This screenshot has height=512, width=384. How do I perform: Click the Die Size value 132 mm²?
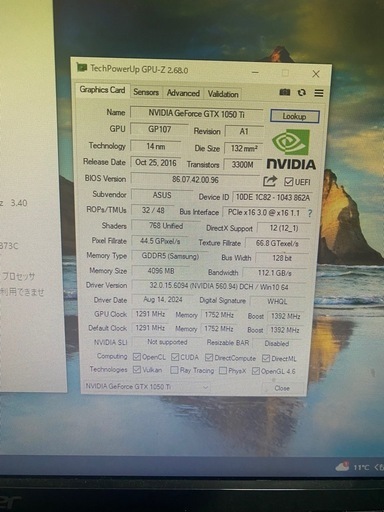244,148
